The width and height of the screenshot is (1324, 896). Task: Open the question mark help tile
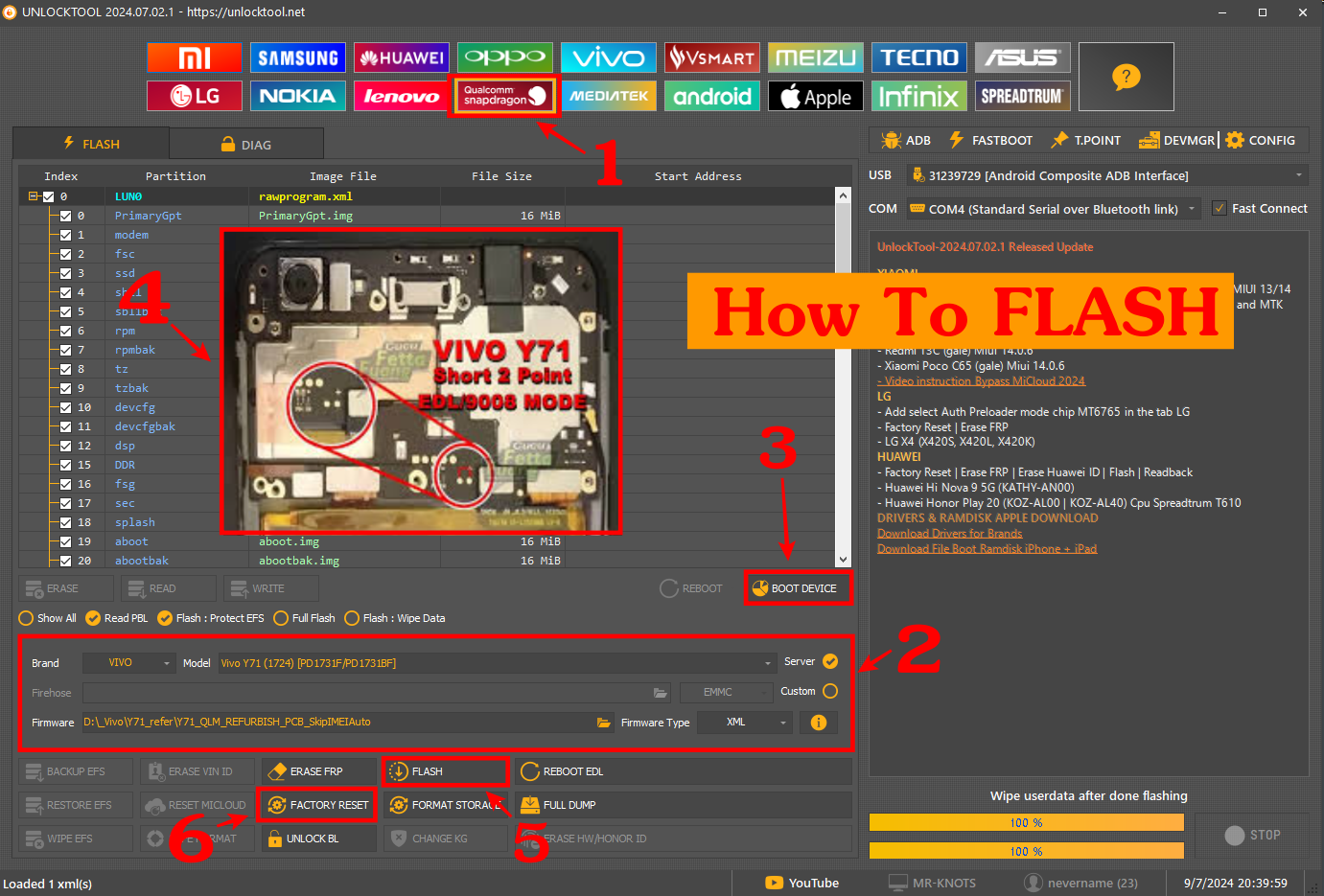tap(1127, 77)
